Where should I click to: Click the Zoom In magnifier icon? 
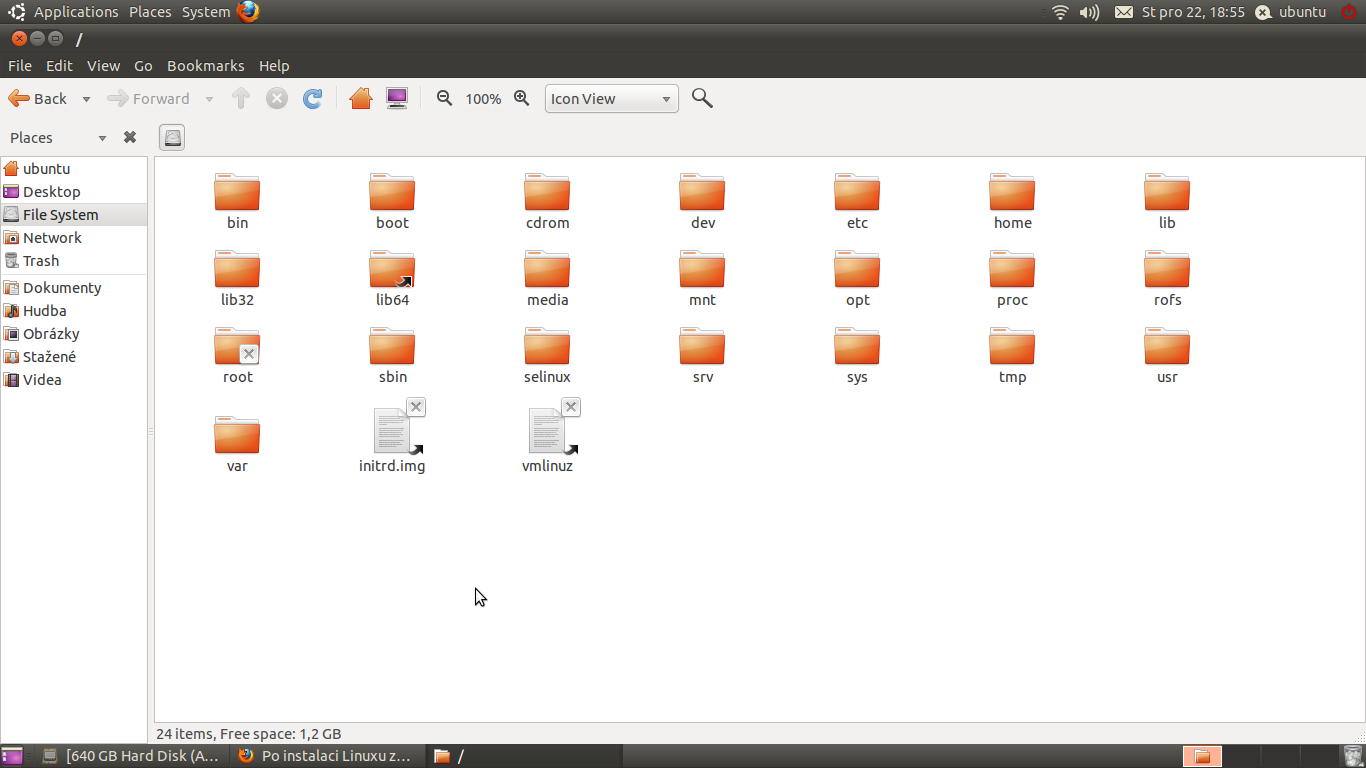pyautogui.click(x=521, y=98)
